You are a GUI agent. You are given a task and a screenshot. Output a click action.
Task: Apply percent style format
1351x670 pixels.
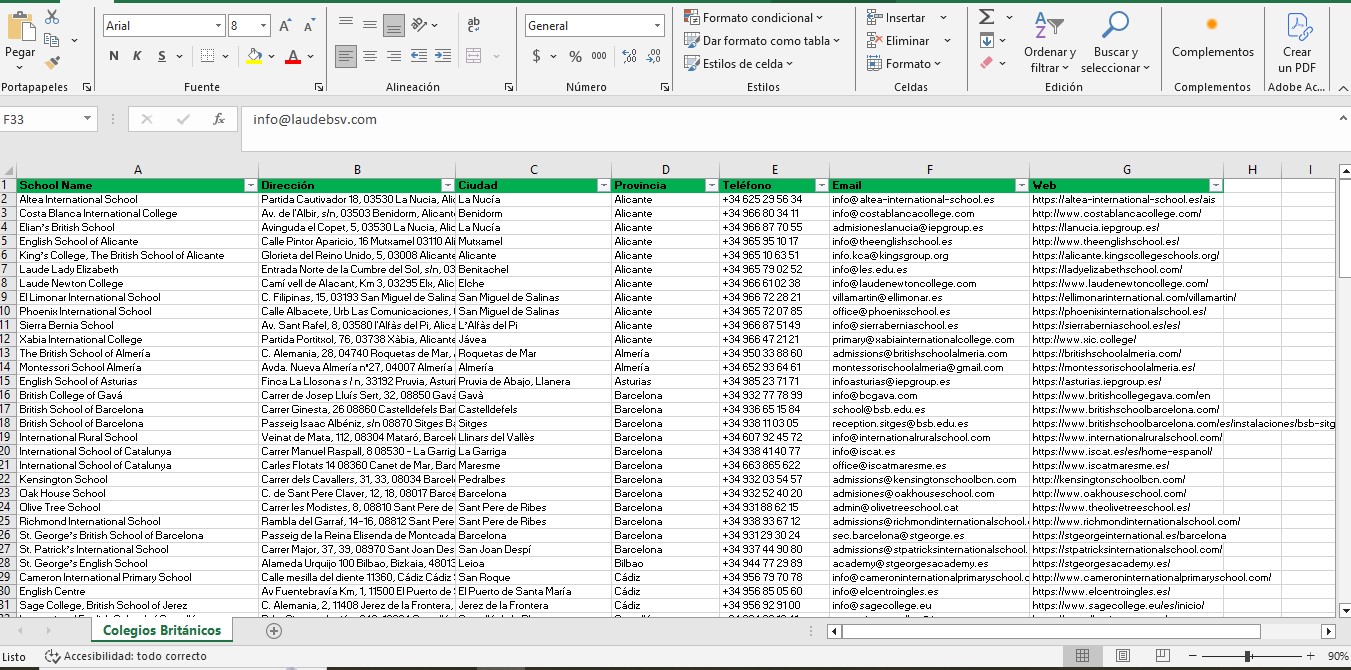(x=575, y=56)
